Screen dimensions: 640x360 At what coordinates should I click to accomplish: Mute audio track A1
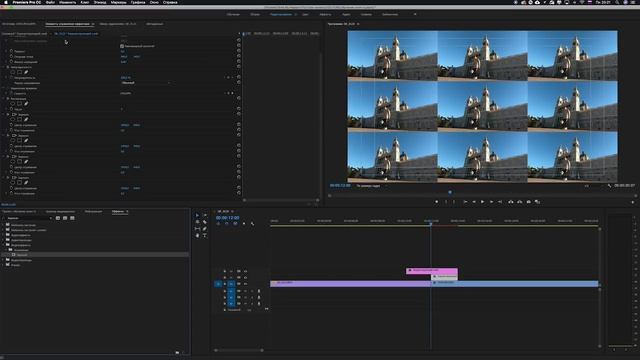pos(246,291)
